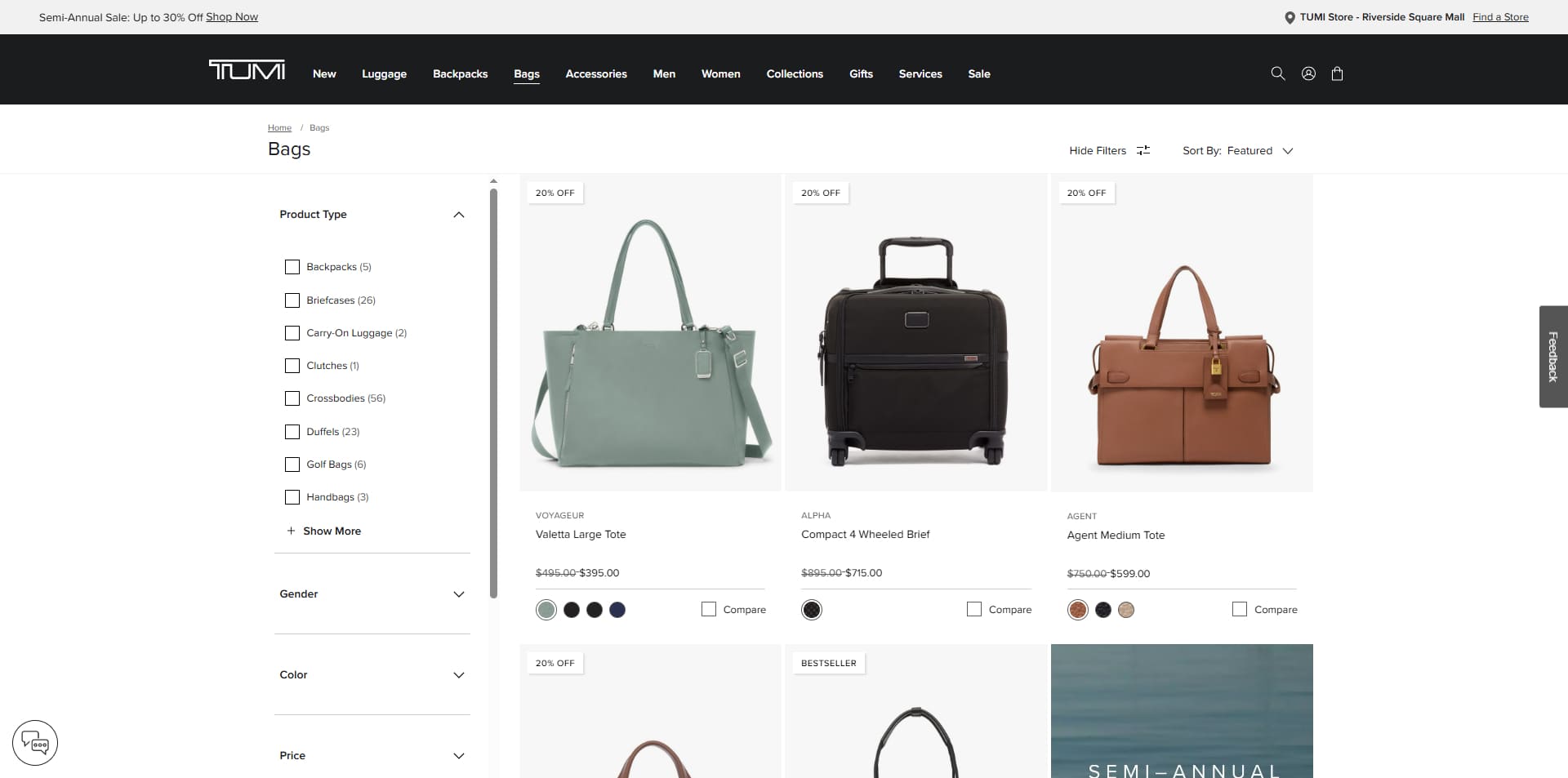Click the plus icon beside Show More

pos(291,531)
